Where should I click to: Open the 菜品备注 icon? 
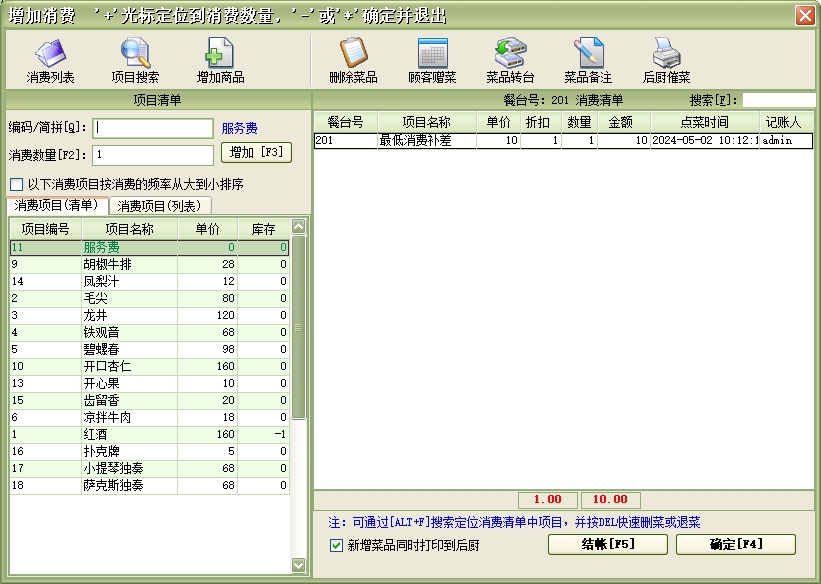pyautogui.click(x=588, y=53)
